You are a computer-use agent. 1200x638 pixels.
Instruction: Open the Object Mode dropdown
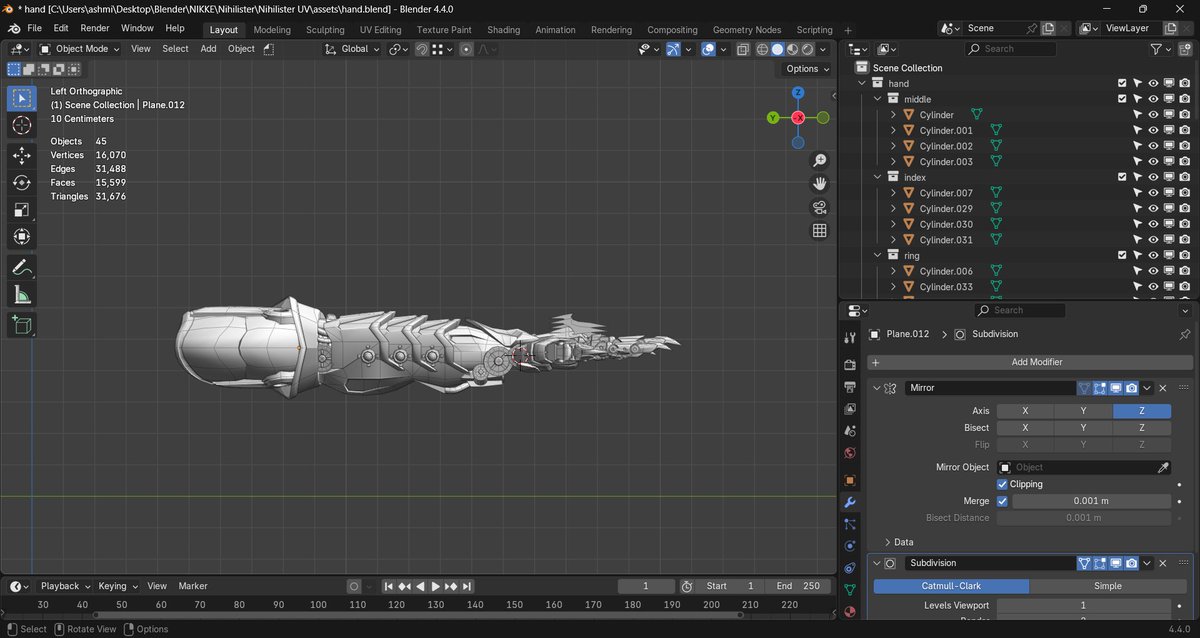82,49
